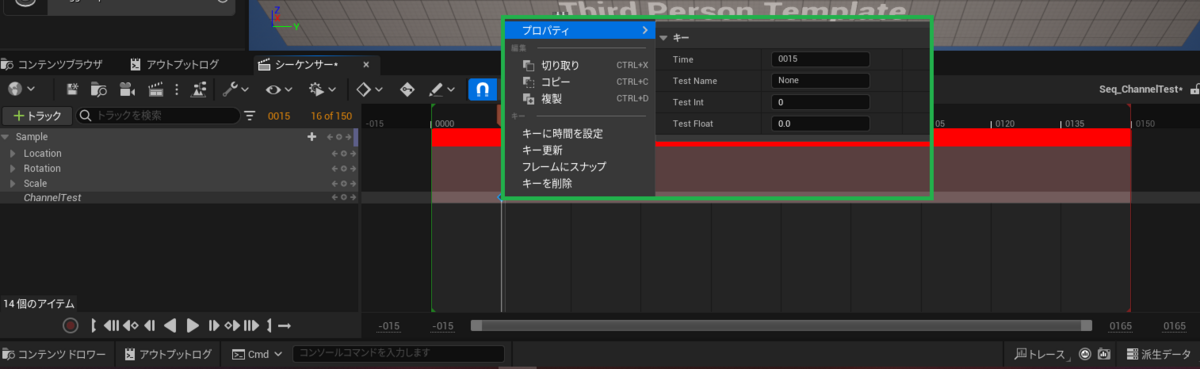1200x369 pixels.
Task: Click the Create Camera icon
Action: click(127, 90)
